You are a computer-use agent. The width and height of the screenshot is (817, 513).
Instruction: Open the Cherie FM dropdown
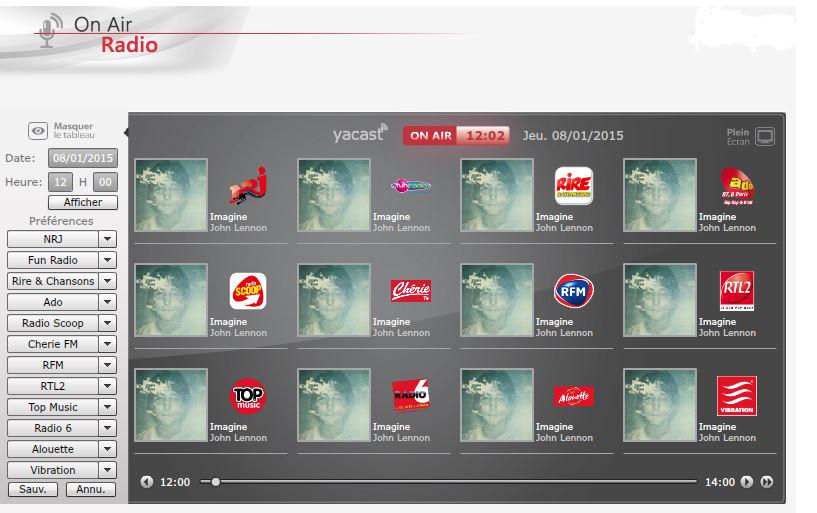(x=107, y=344)
